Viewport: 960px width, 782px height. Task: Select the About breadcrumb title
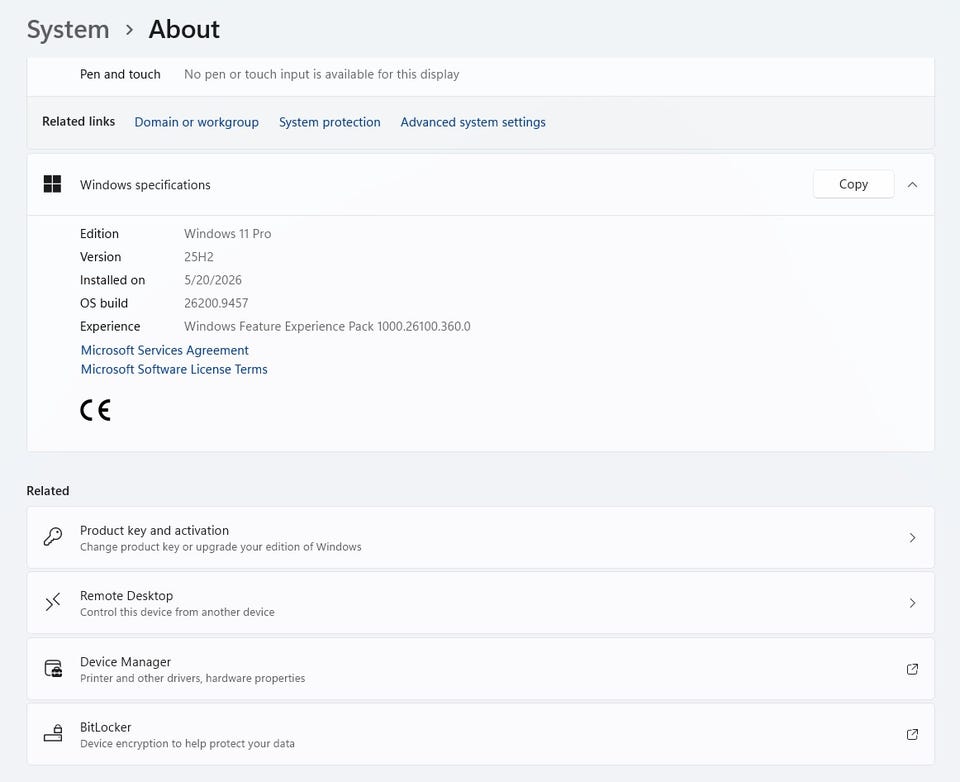(184, 29)
